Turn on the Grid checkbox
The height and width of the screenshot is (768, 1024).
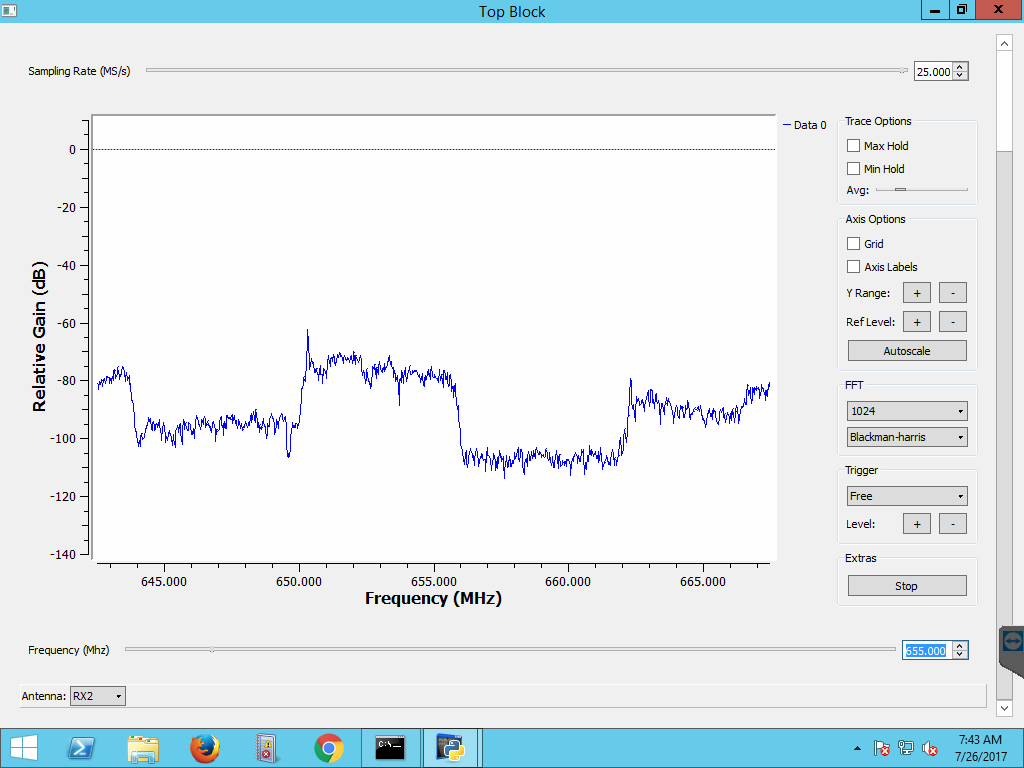tap(853, 244)
